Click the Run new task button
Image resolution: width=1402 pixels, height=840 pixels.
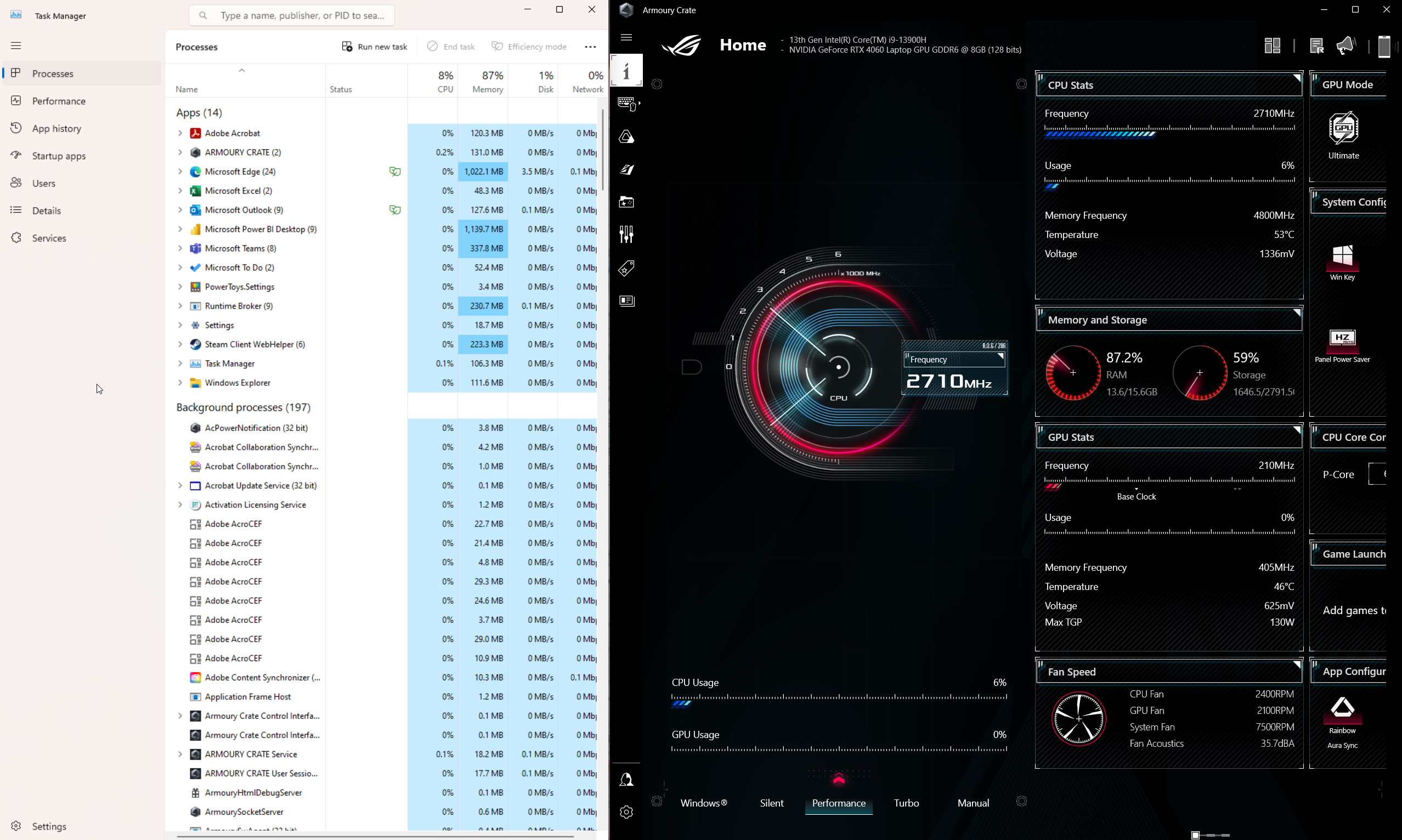374,47
